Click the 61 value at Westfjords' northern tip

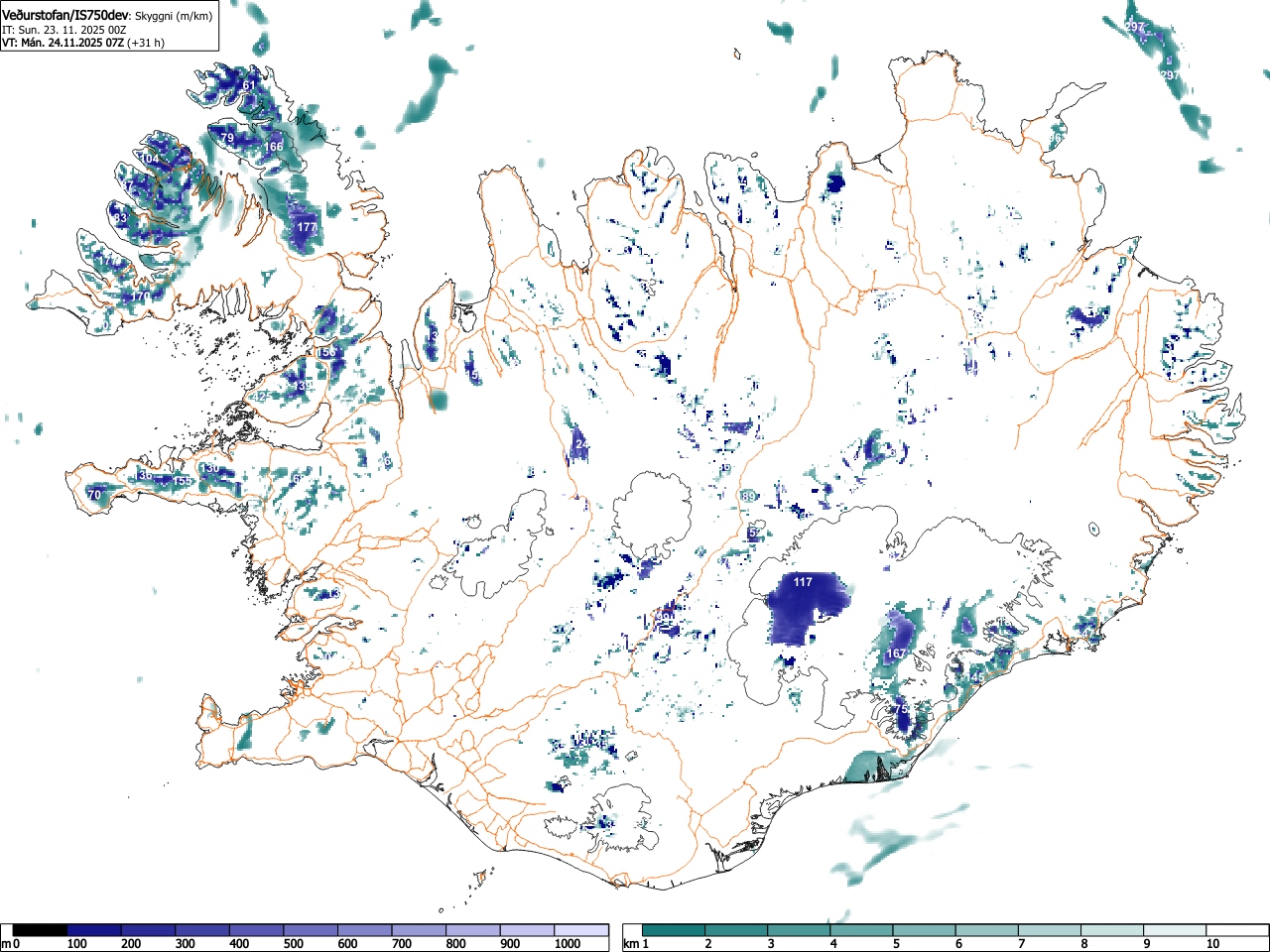click(x=249, y=85)
